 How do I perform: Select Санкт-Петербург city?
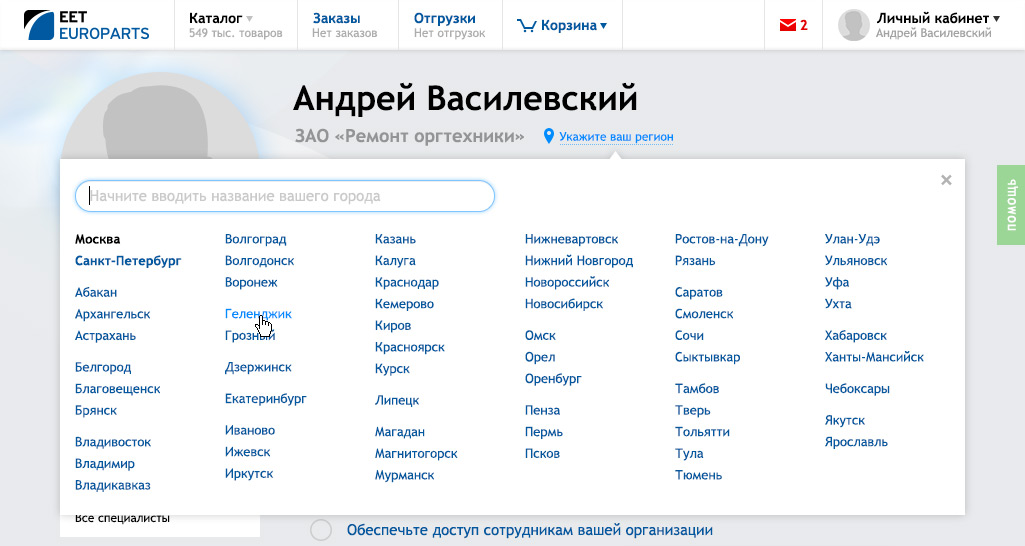click(128, 261)
